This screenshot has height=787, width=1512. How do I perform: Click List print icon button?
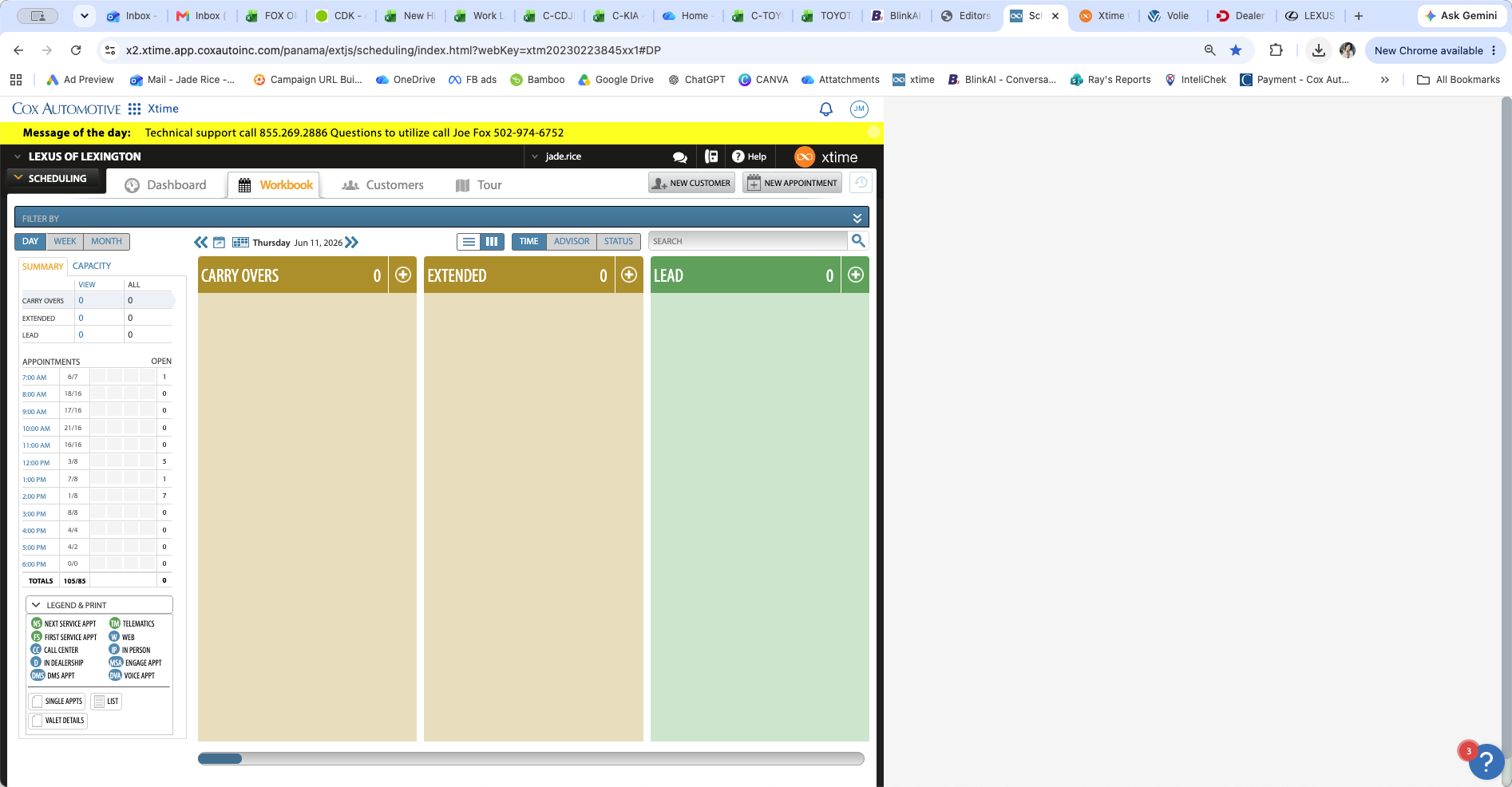pyautogui.click(x=106, y=702)
